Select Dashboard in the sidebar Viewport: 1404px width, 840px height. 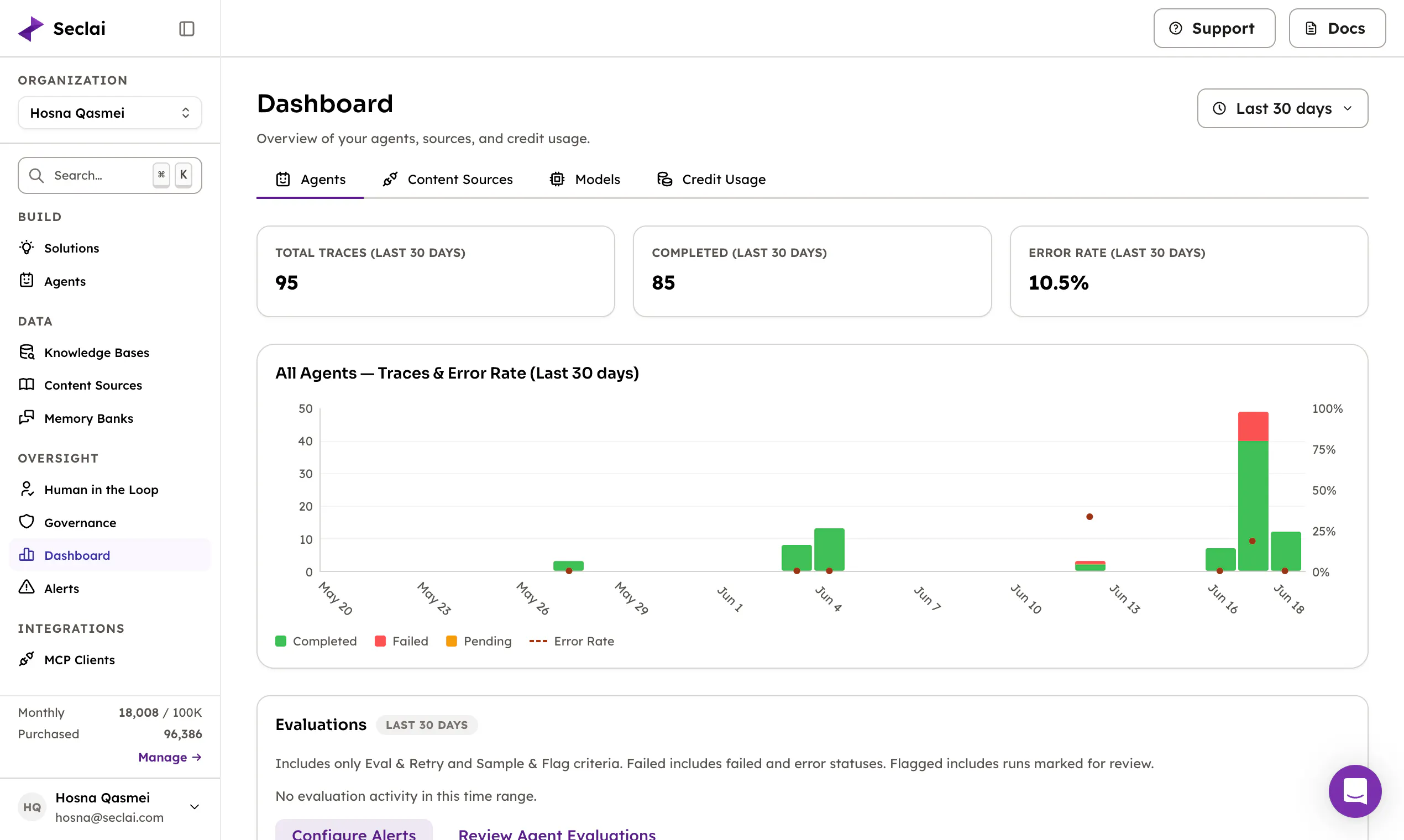110,555
